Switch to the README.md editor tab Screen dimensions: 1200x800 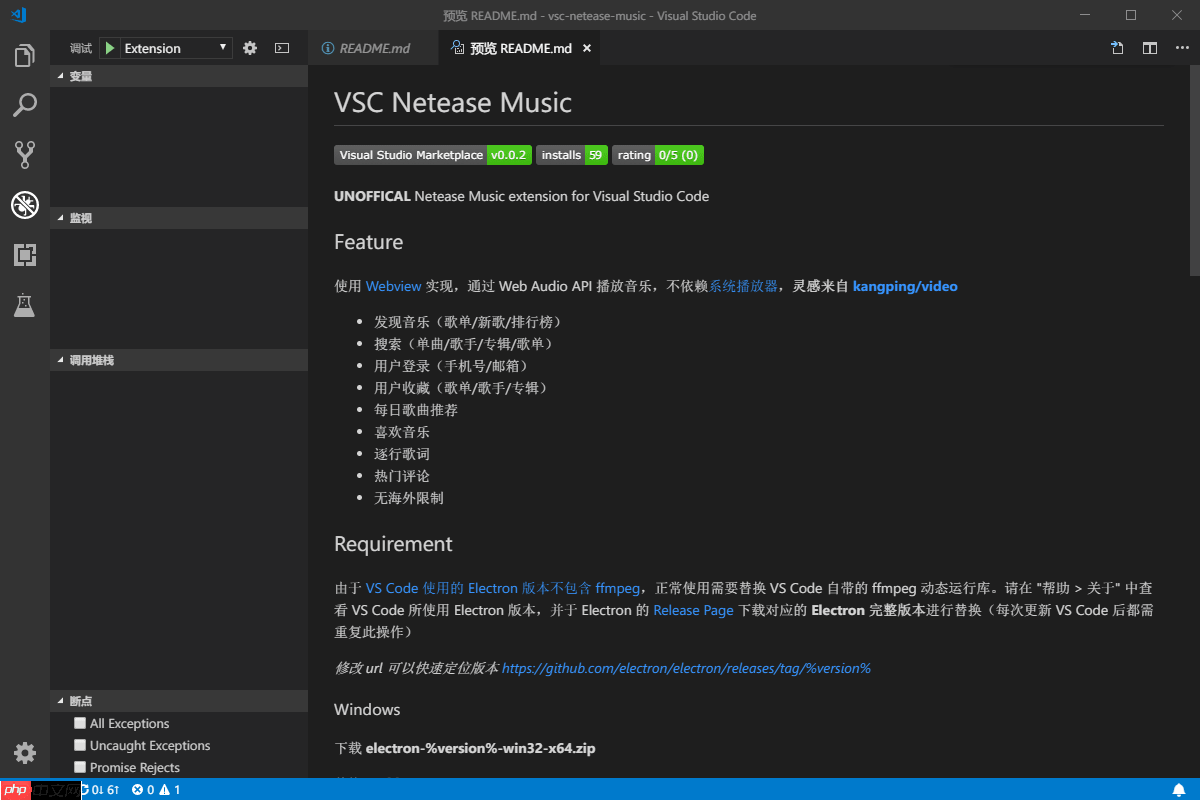(x=373, y=47)
